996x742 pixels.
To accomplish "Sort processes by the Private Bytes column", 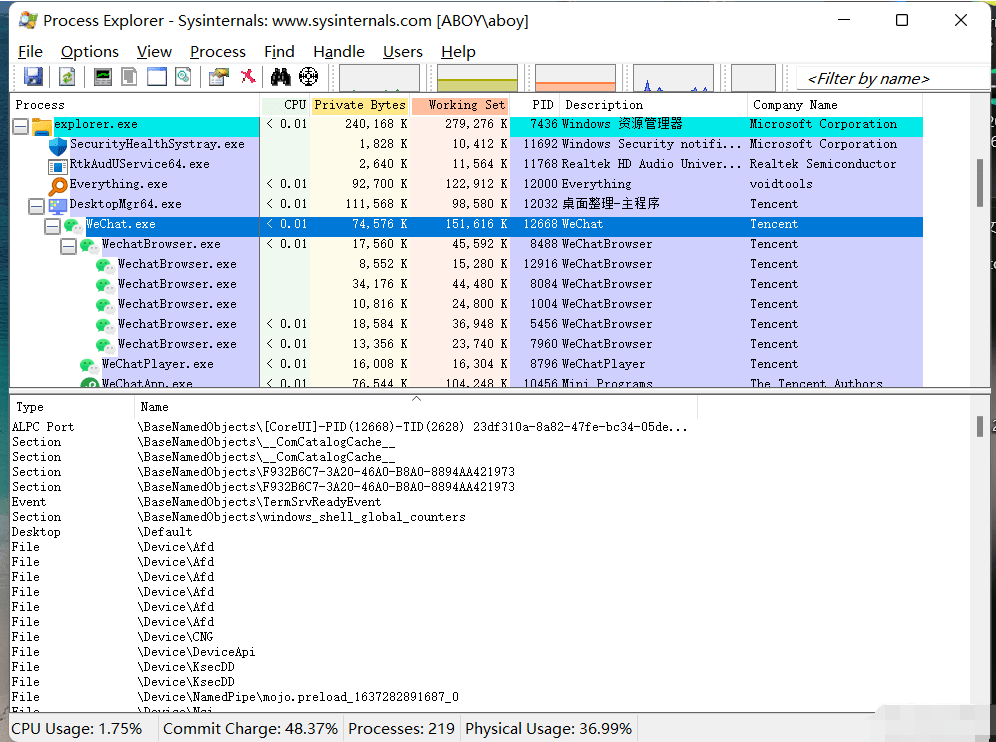I will tap(360, 104).
